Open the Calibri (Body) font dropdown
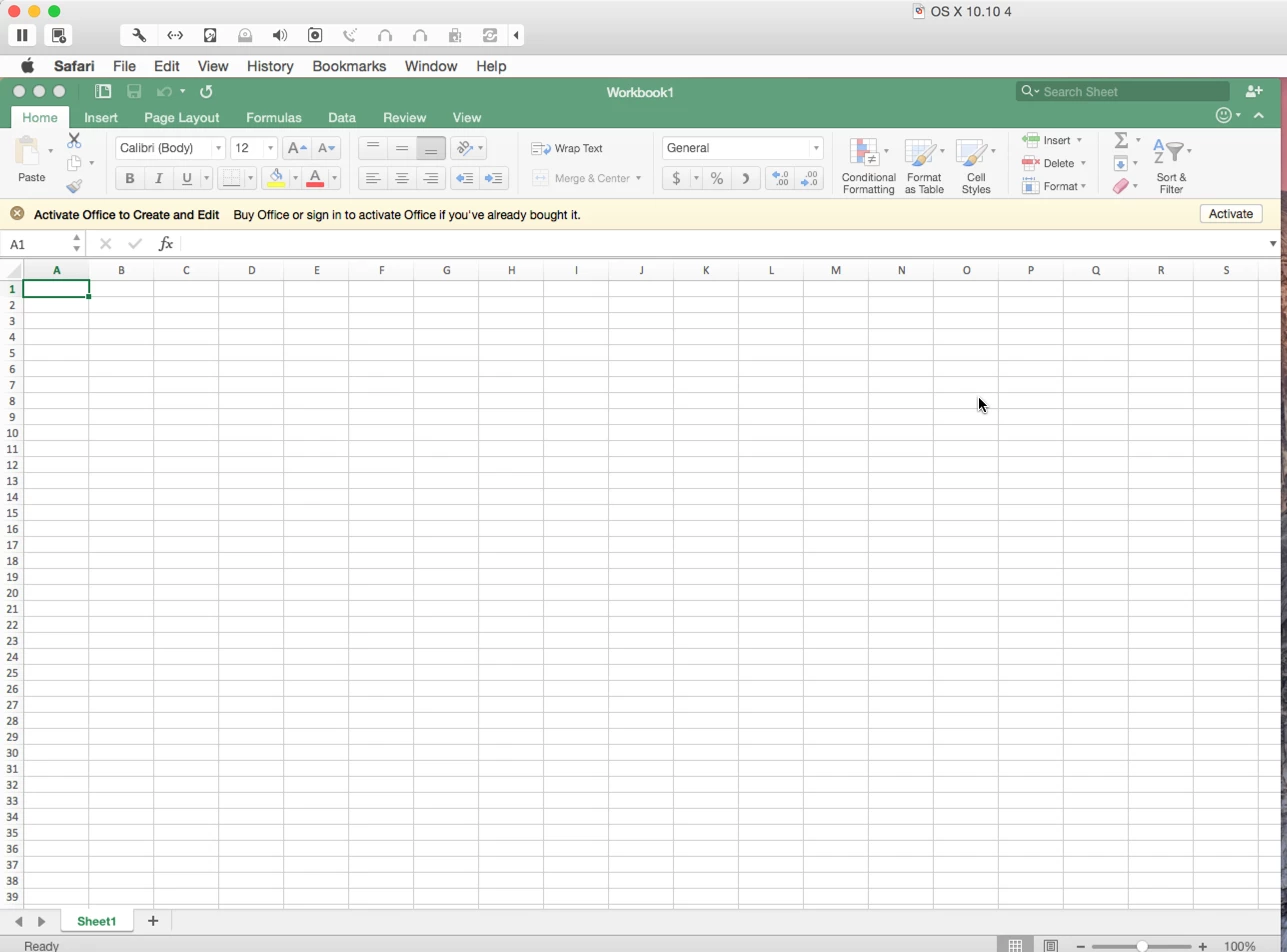The image size is (1287, 952). (x=218, y=148)
